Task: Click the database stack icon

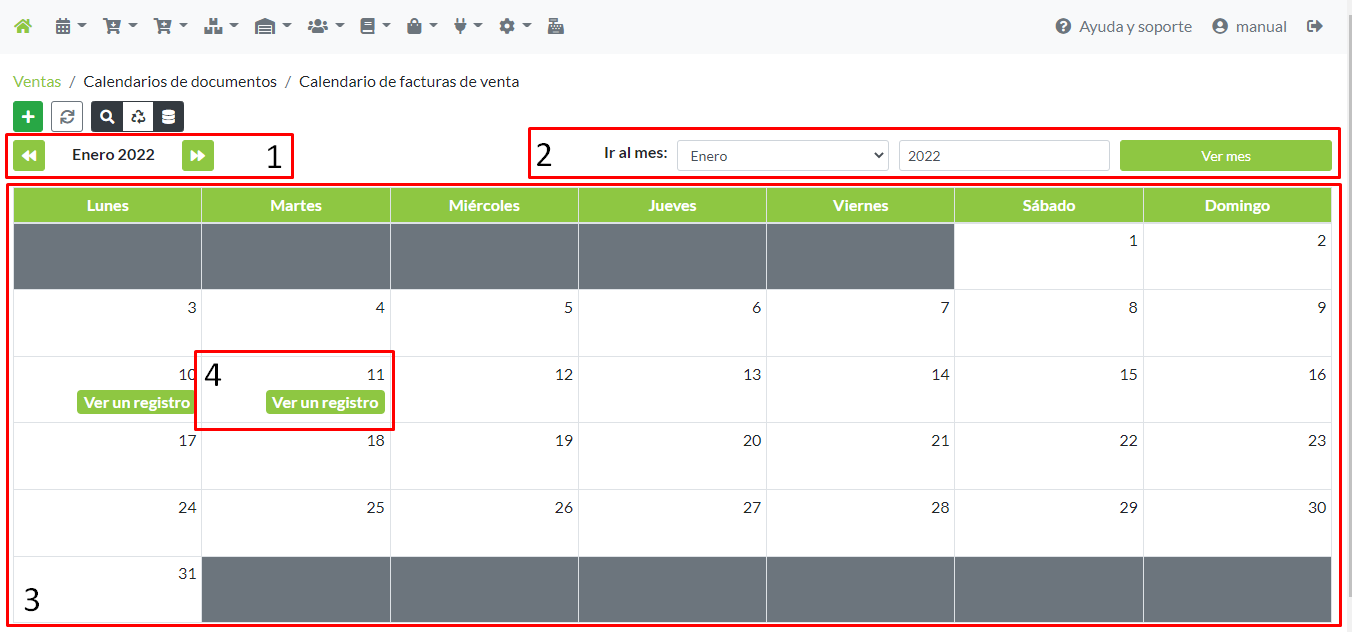Action: pos(169,116)
